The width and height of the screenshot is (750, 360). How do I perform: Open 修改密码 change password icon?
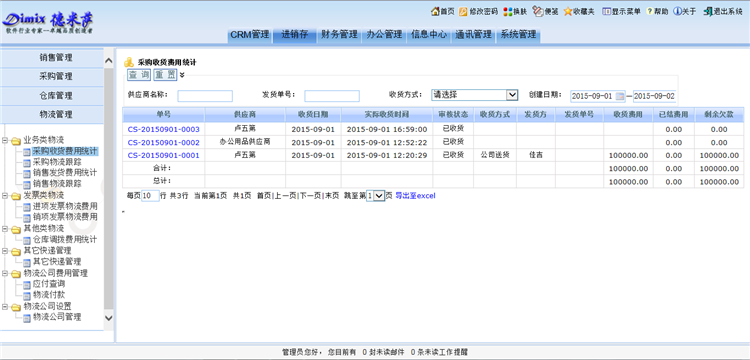463,11
